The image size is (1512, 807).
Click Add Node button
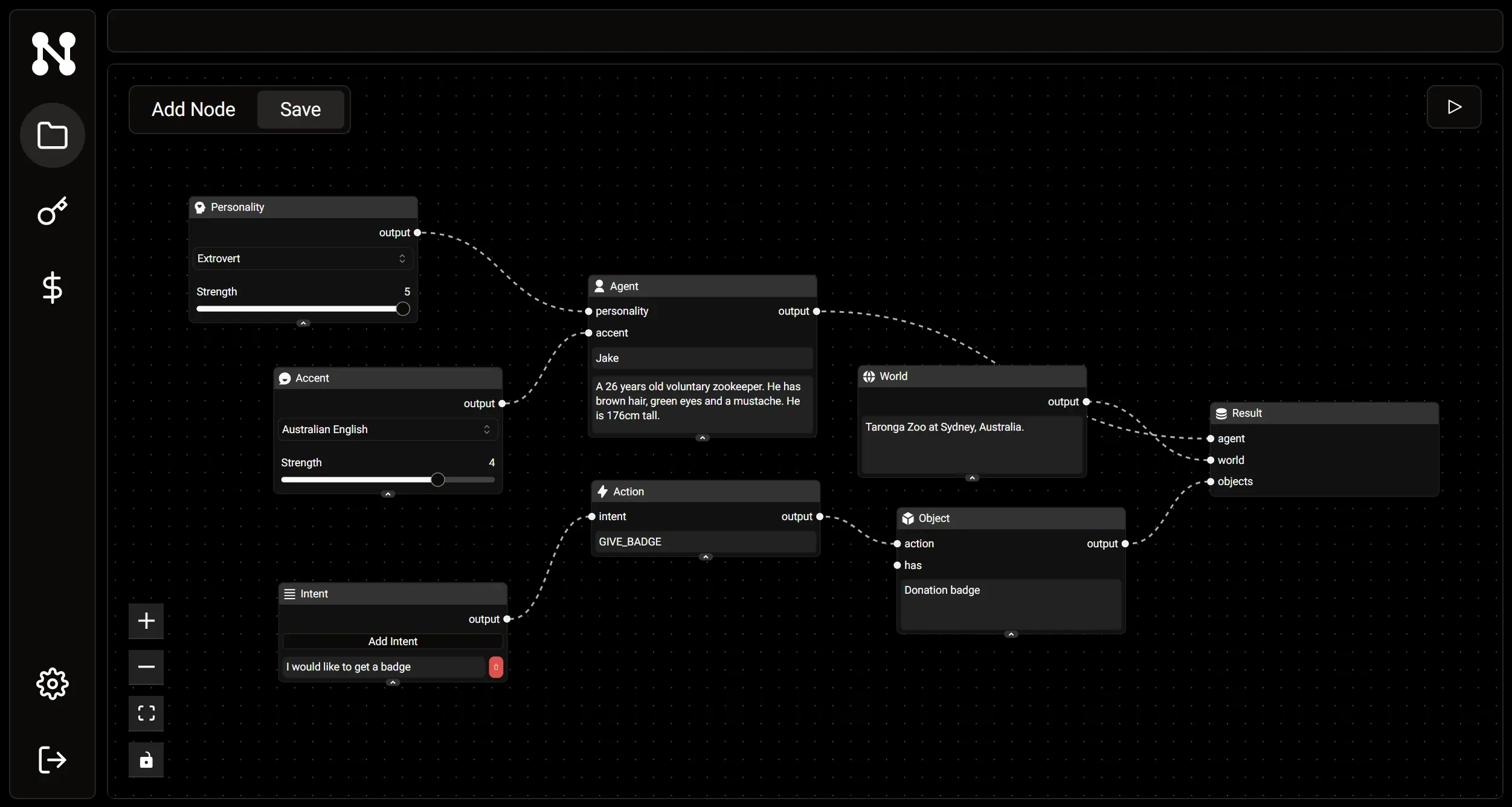click(x=193, y=108)
